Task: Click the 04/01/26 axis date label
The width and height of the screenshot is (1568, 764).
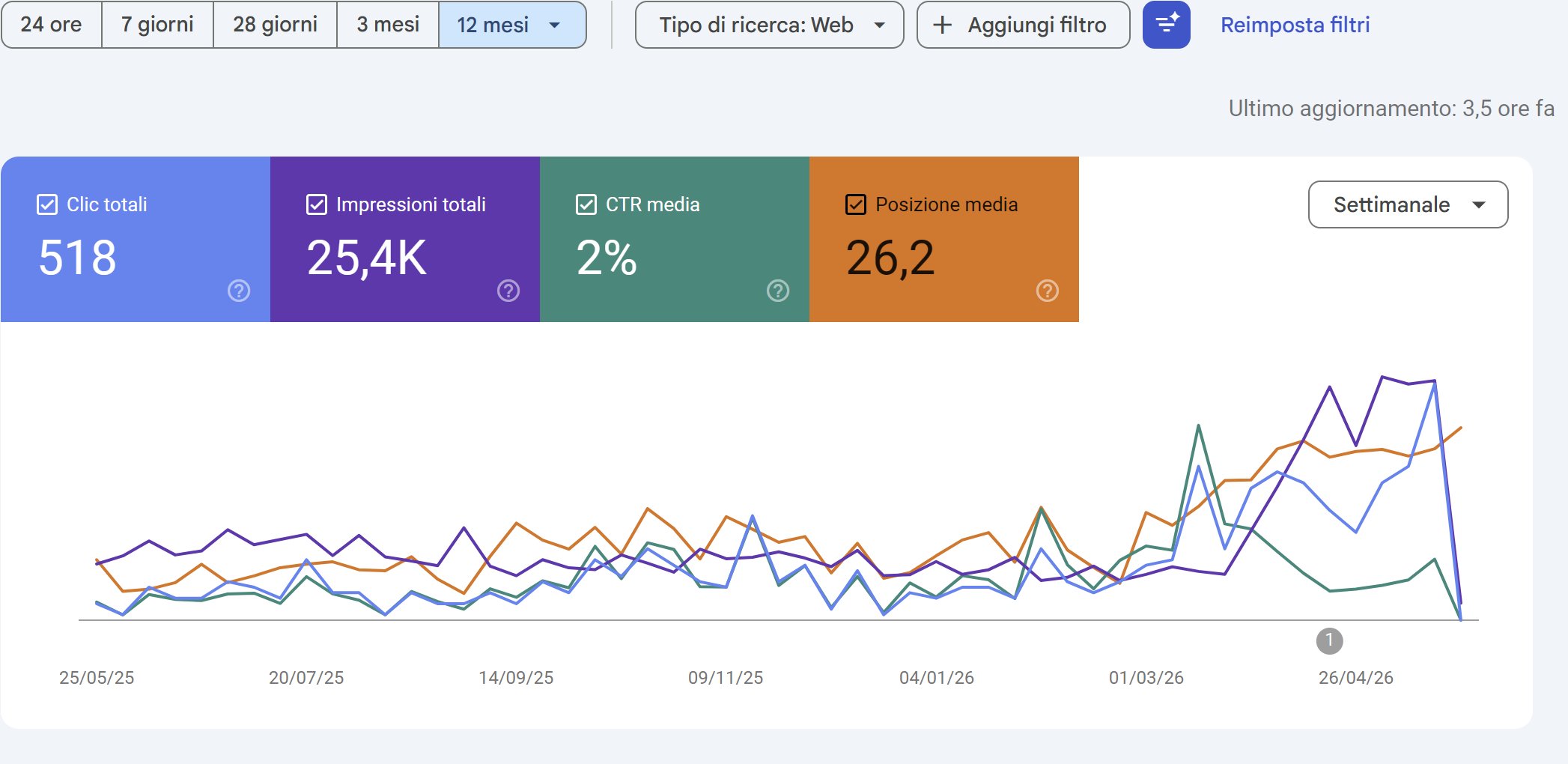Action: (937, 678)
